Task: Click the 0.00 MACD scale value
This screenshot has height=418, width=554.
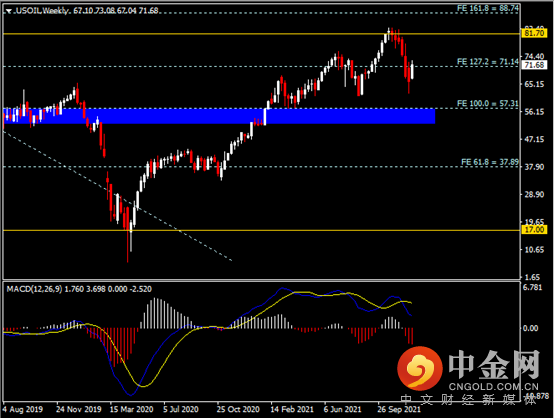Action: [530, 328]
